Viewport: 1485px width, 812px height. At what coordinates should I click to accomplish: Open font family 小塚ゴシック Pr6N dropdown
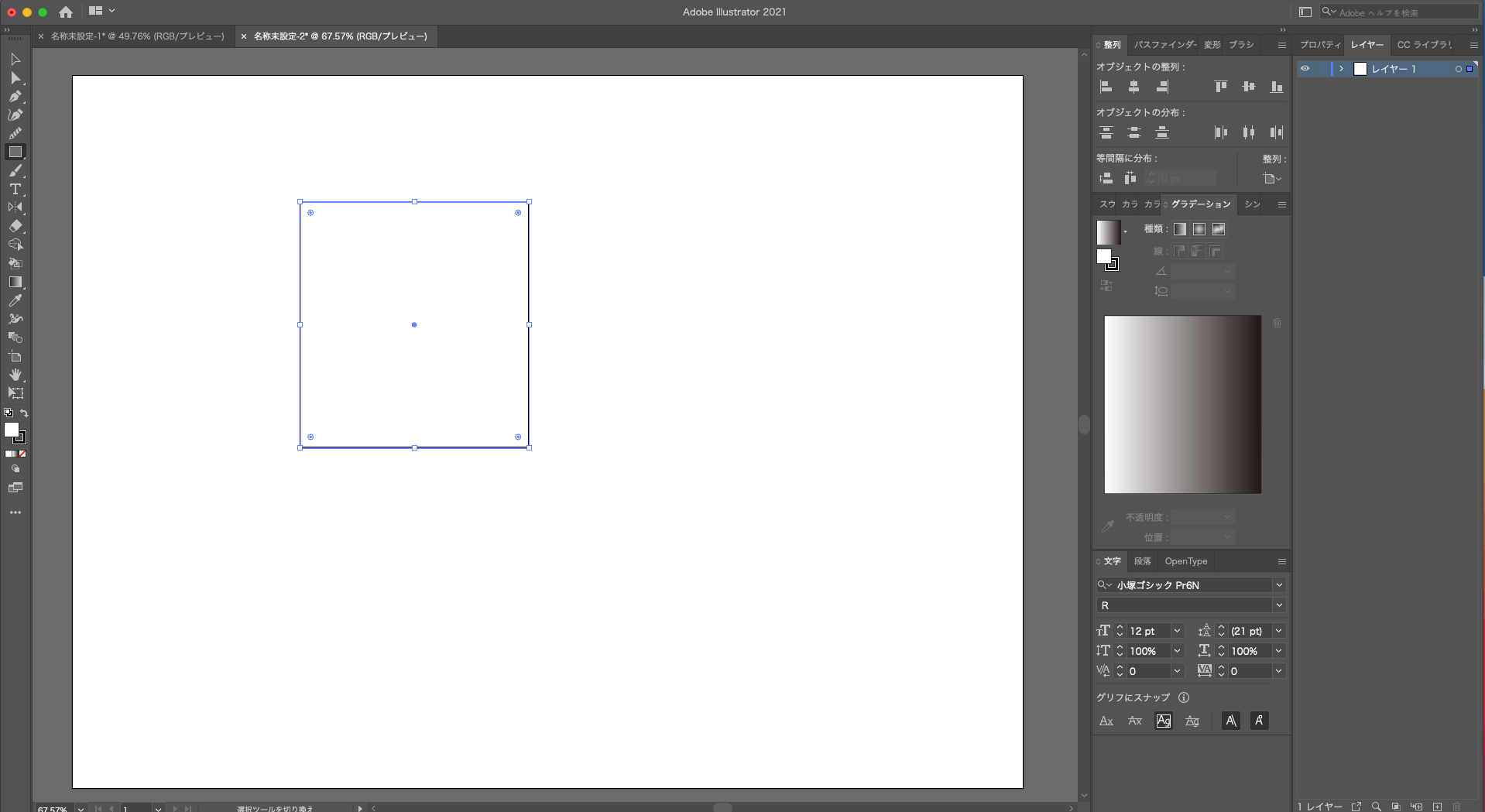[1279, 585]
